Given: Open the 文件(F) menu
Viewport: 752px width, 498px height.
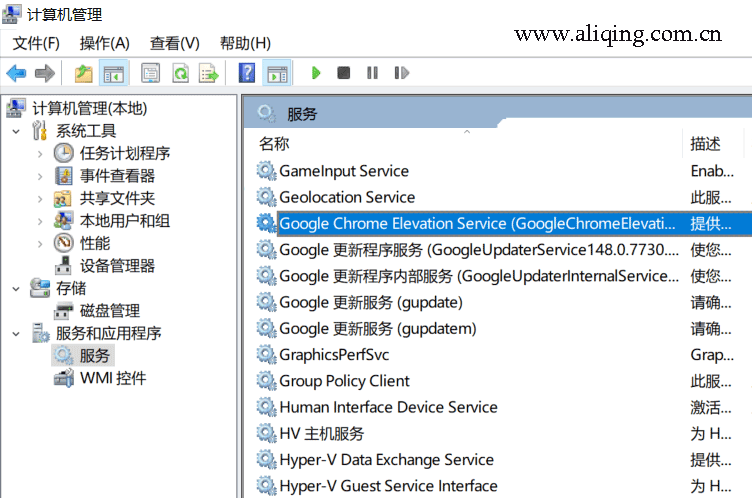Looking at the screenshot, I should 36,43.
